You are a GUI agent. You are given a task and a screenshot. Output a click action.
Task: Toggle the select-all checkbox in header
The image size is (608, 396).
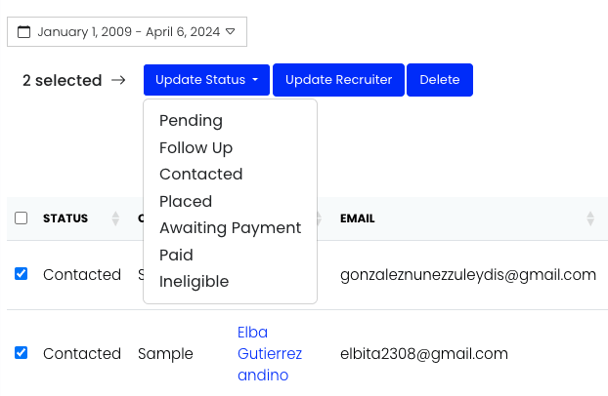point(21,218)
